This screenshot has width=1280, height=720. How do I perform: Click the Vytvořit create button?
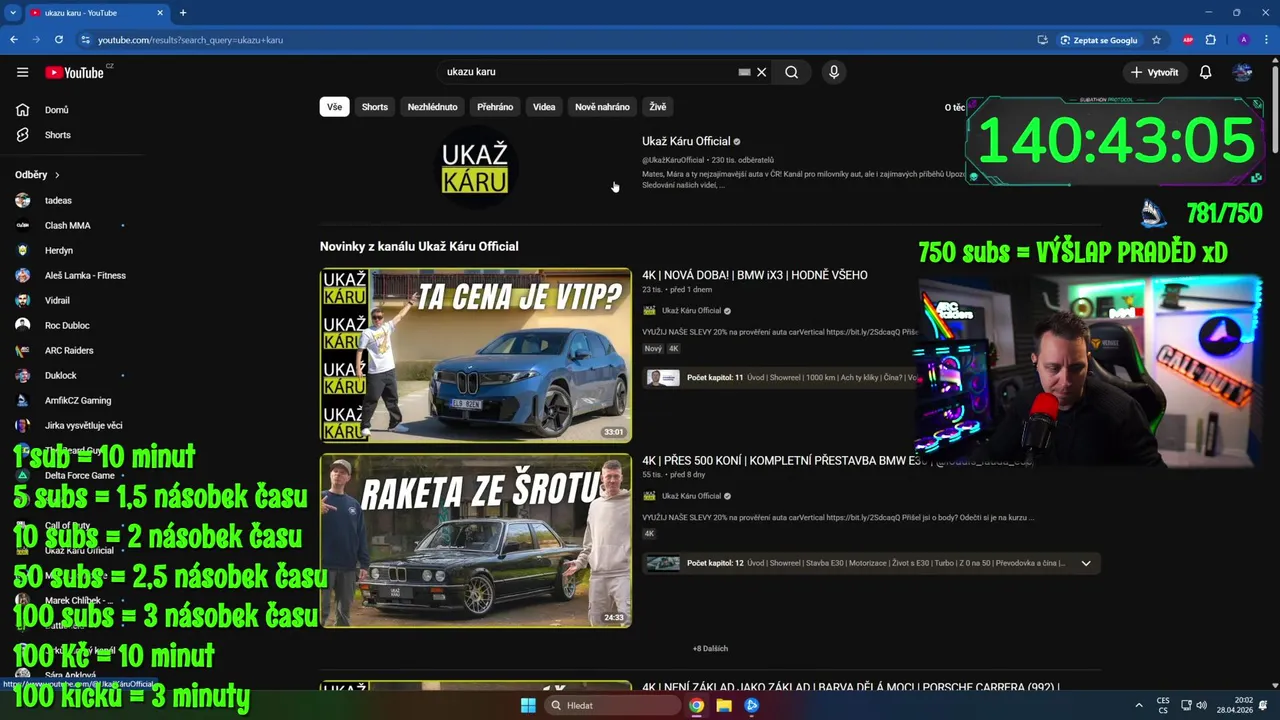1154,72
